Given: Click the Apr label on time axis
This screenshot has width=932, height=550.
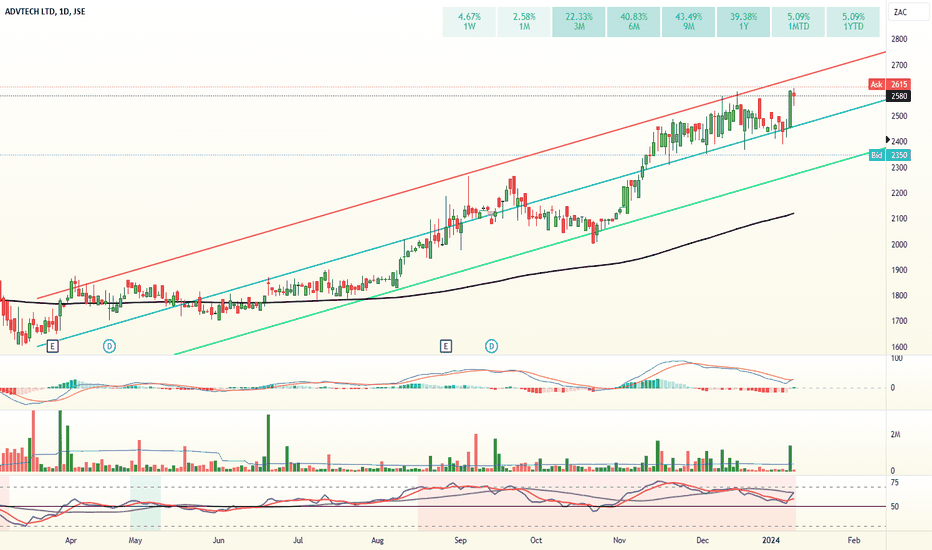Looking at the screenshot, I should coord(71,540).
